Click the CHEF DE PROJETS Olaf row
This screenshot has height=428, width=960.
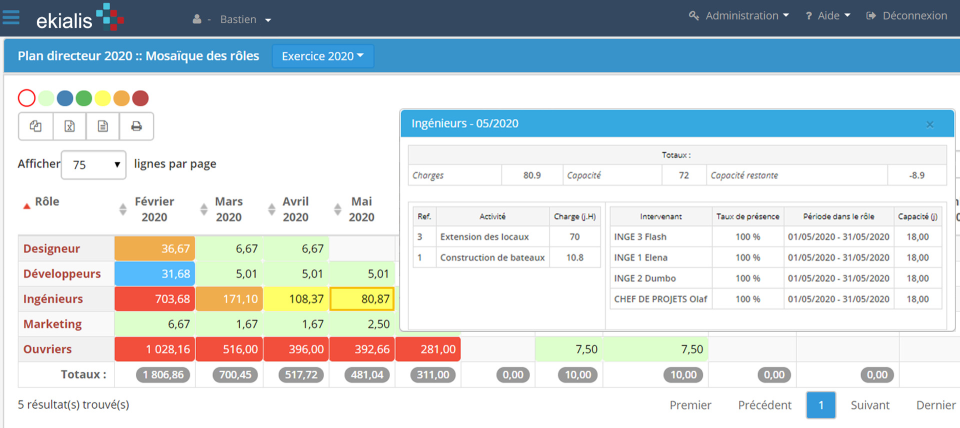point(776,299)
